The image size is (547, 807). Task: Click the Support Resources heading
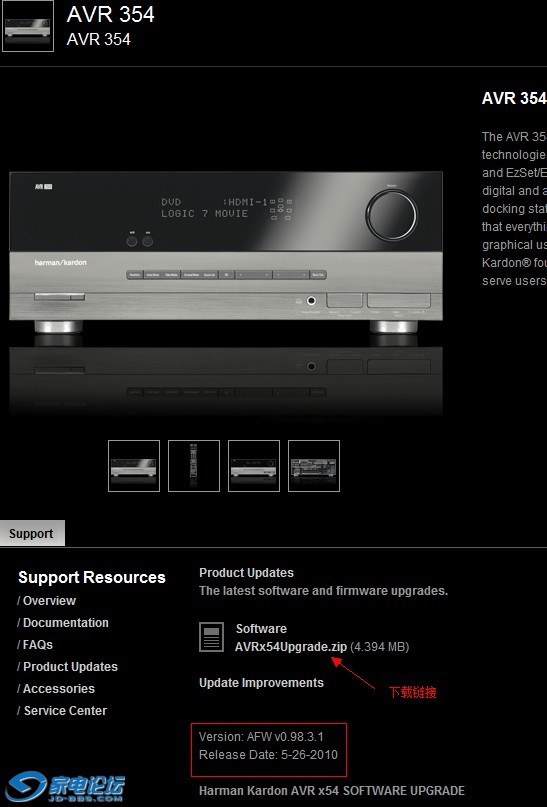point(92,577)
